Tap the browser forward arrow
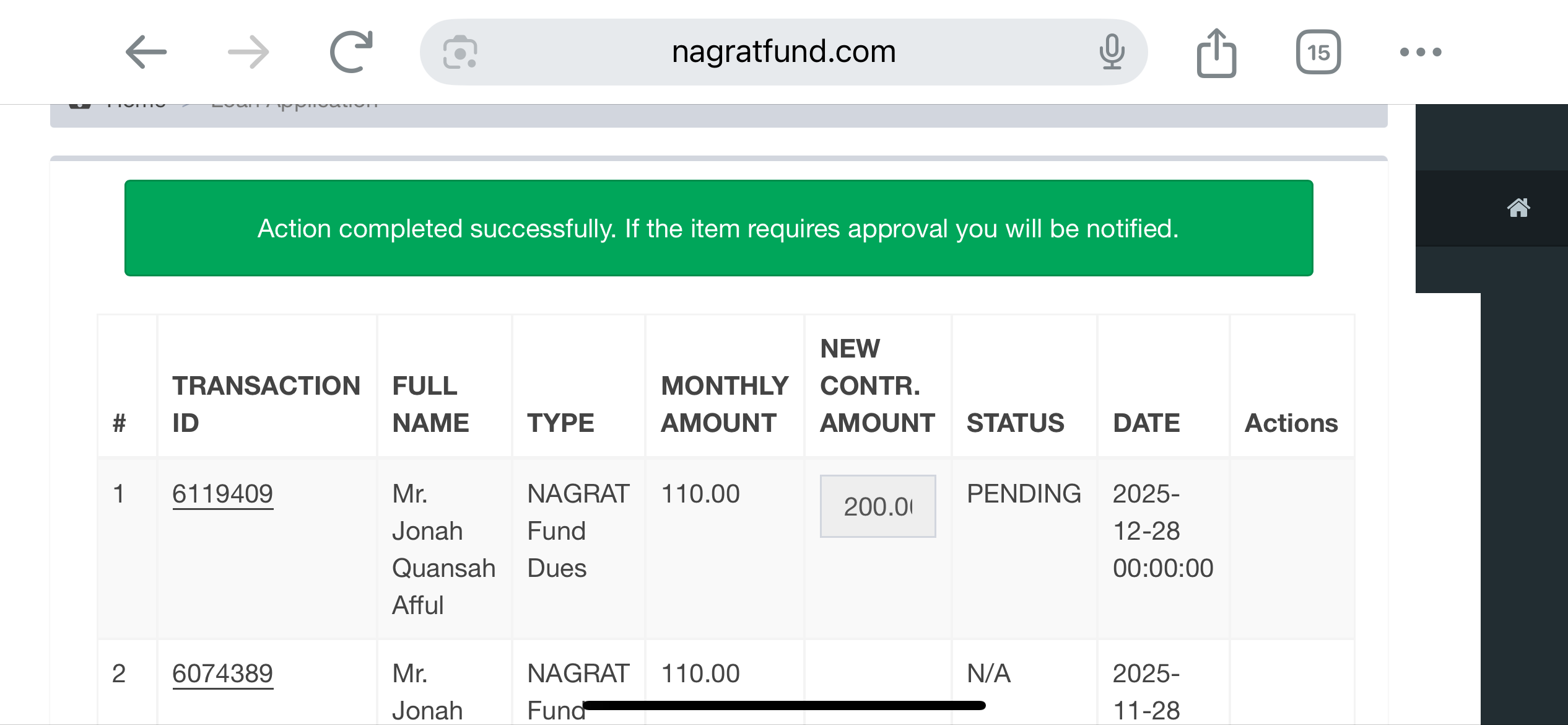The width and height of the screenshot is (1568, 725). click(x=248, y=52)
